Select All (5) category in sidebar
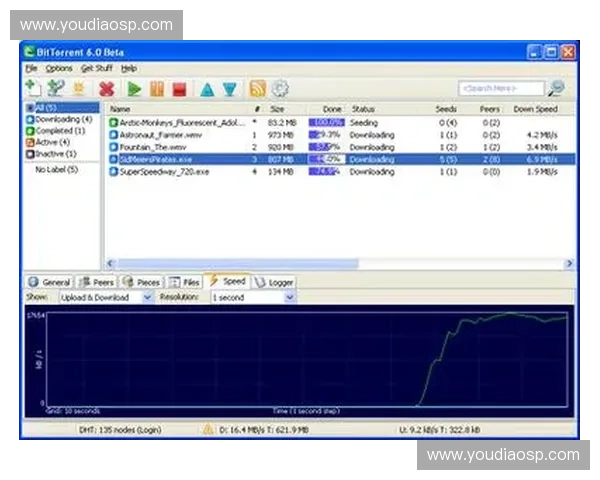The image size is (600, 480). (x=62, y=108)
